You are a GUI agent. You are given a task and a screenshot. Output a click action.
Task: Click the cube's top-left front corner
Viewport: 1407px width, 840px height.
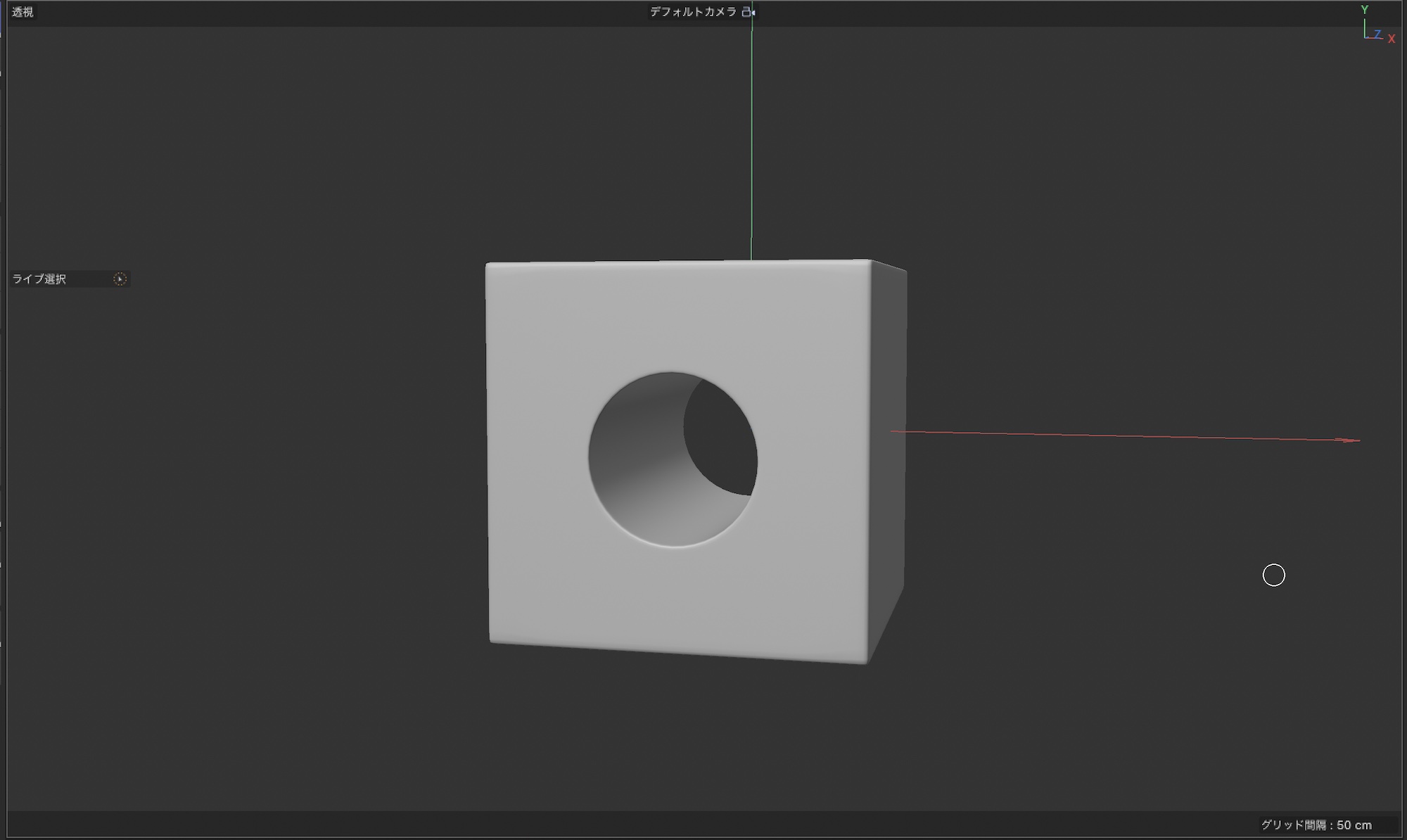488,265
